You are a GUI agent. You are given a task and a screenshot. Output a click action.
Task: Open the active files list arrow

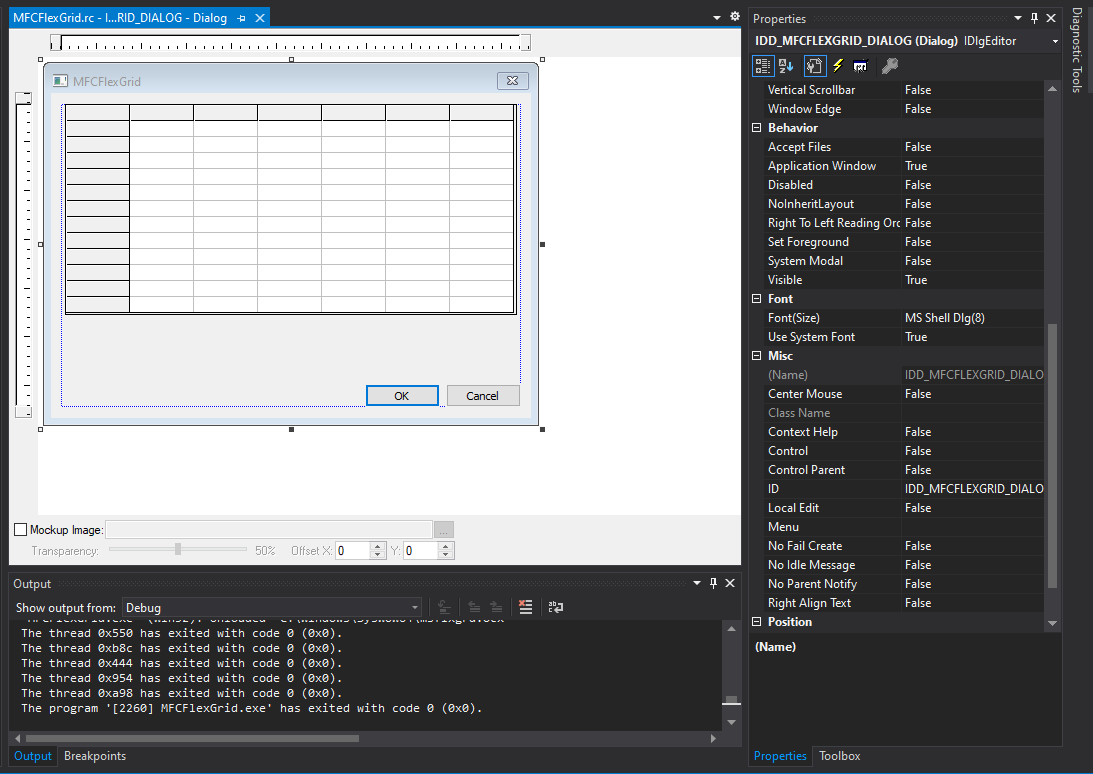[x=717, y=17]
